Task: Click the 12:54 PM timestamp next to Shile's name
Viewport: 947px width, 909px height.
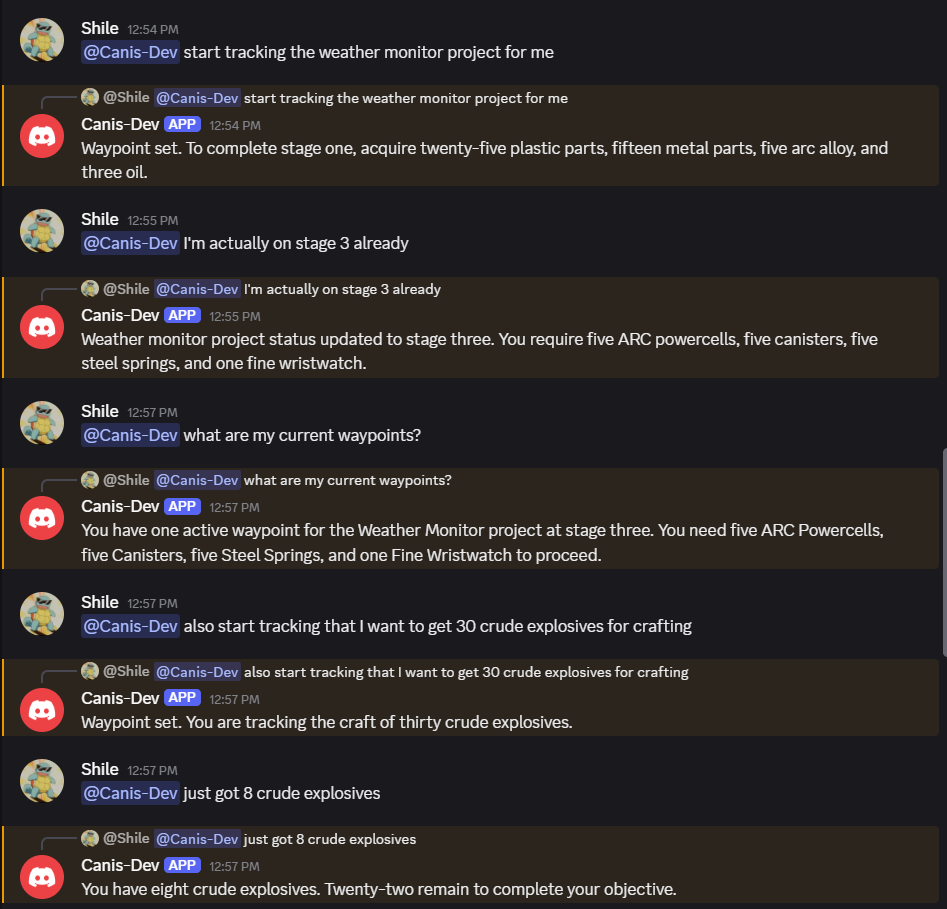Action: click(153, 29)
